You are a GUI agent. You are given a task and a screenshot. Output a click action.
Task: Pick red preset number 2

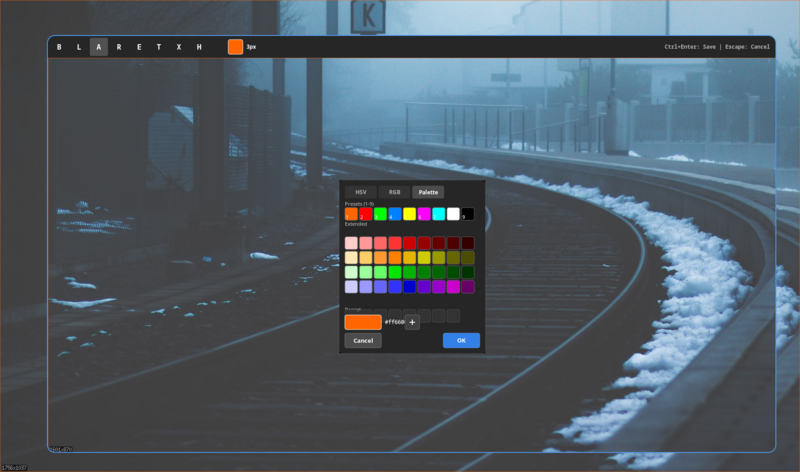[366, 214]
